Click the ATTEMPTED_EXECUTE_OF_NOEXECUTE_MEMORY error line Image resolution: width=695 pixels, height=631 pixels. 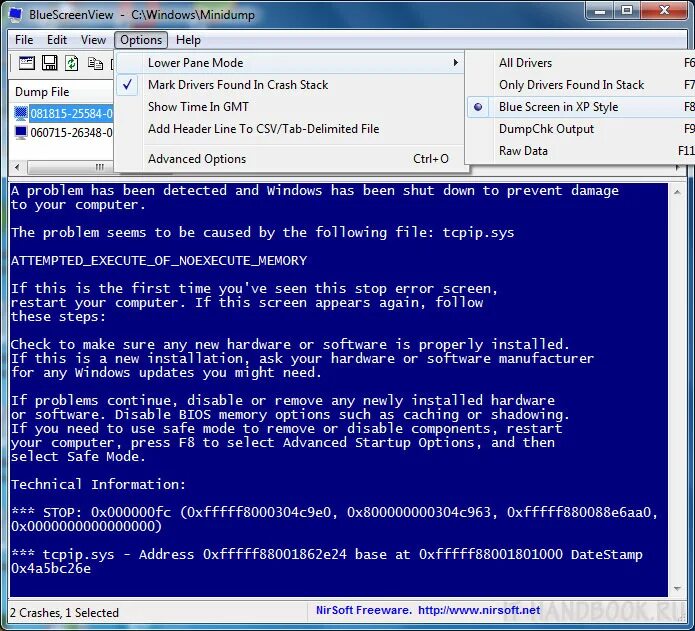click(159, 261)
